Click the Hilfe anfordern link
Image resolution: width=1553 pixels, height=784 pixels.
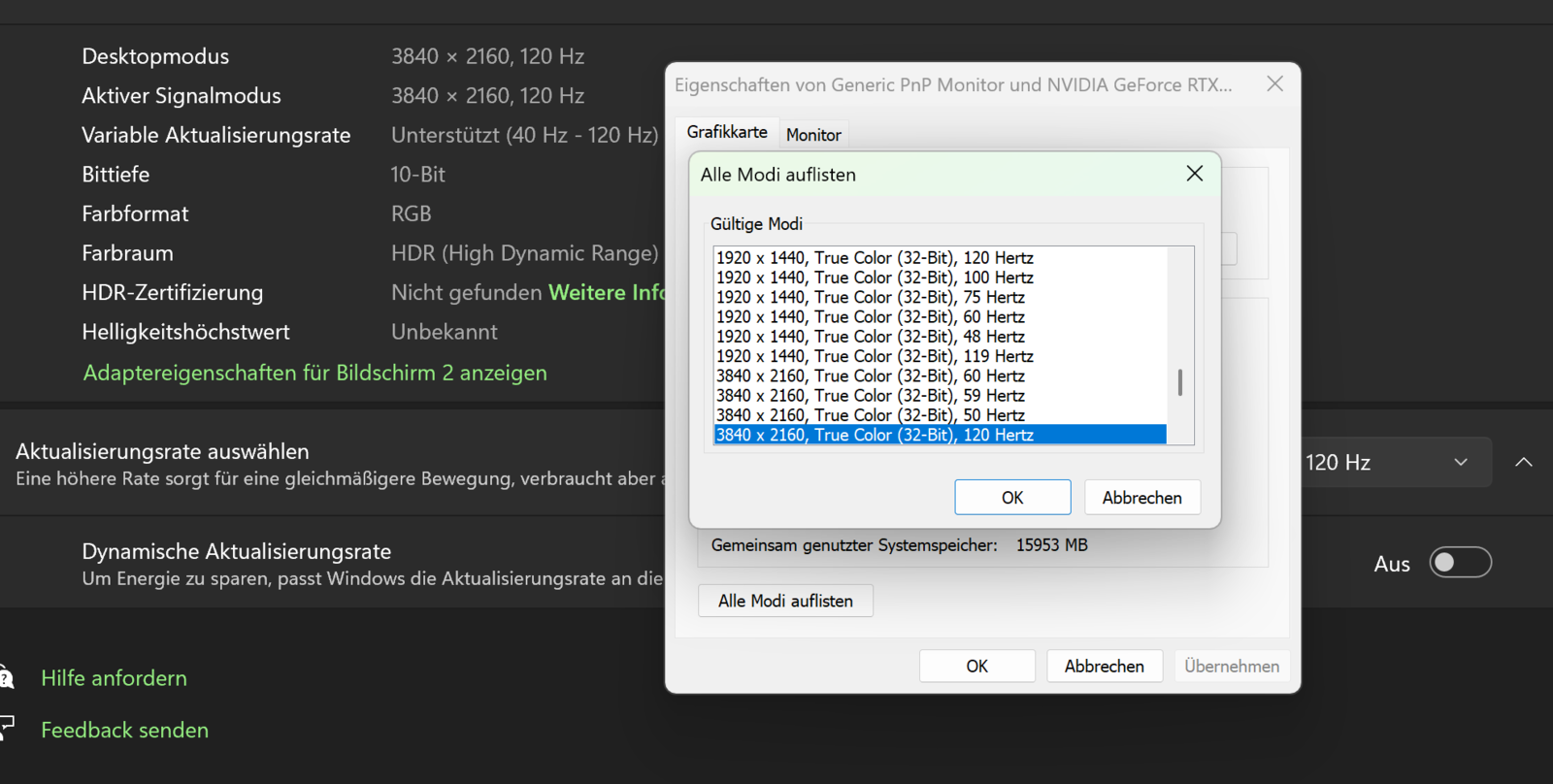click(x=114, y=678)
